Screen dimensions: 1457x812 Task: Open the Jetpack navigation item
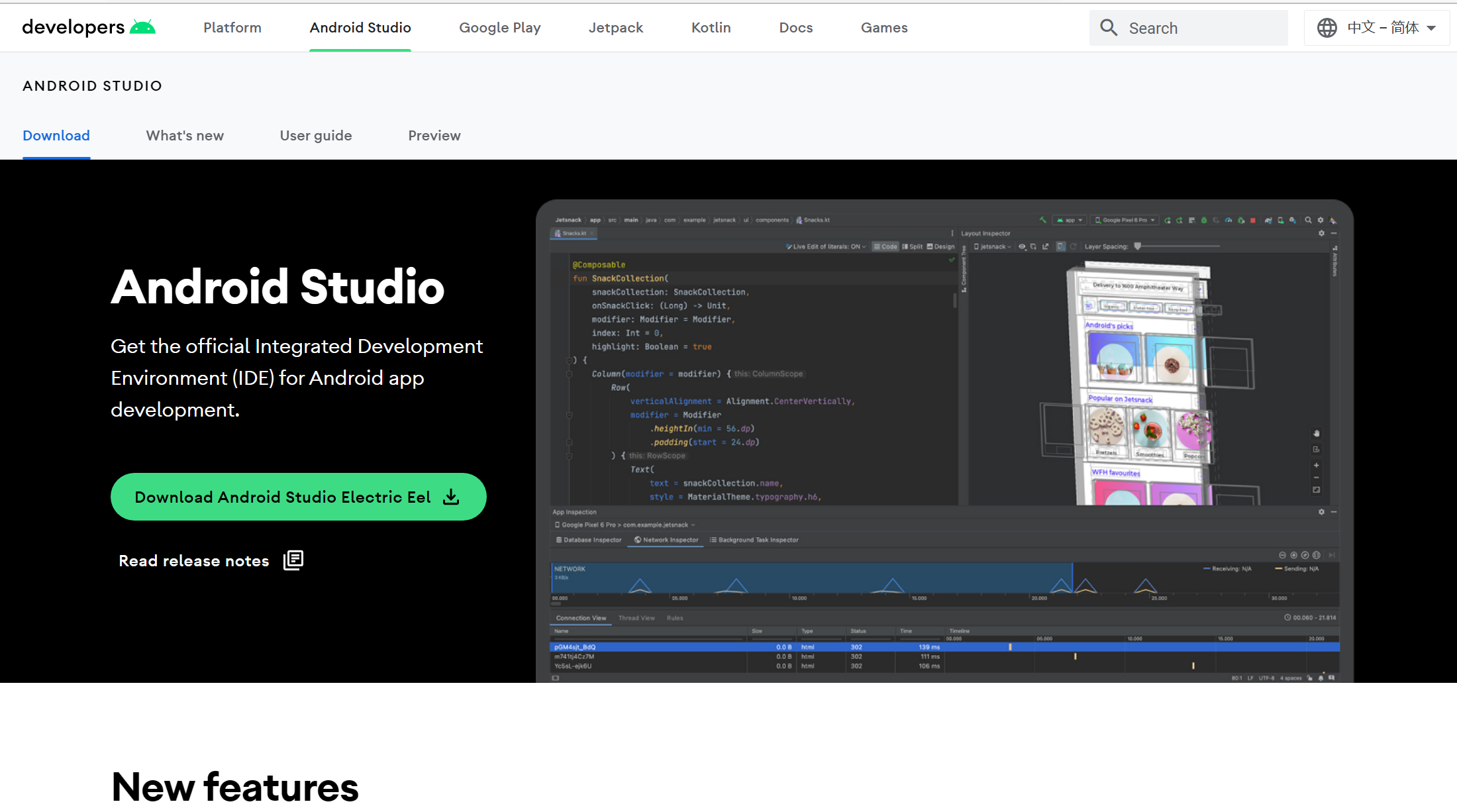coord(616,27)
